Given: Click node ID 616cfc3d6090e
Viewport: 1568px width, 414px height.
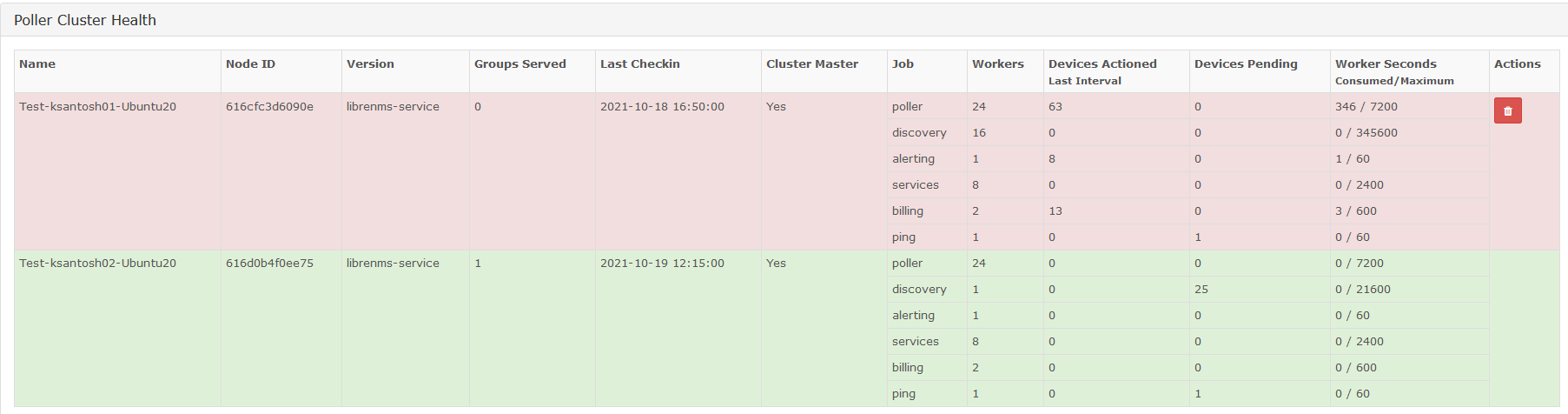Looking at the screenshot, I should coord(269,106).
